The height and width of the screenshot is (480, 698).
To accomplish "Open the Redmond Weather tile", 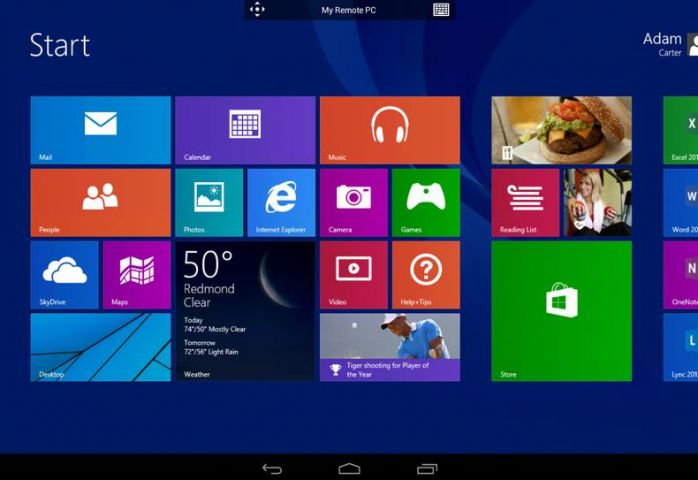I will point(245,310).
